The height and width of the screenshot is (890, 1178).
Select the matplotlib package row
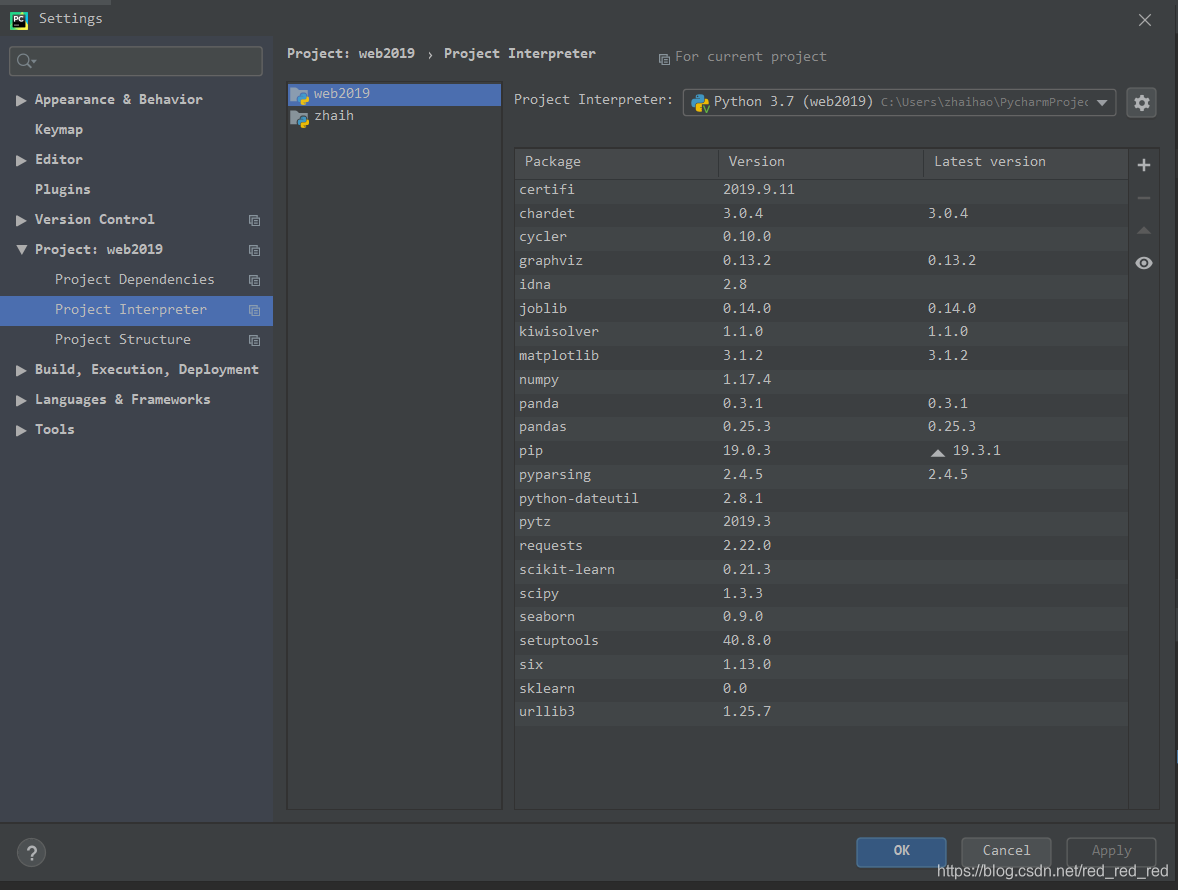[821, 357]
